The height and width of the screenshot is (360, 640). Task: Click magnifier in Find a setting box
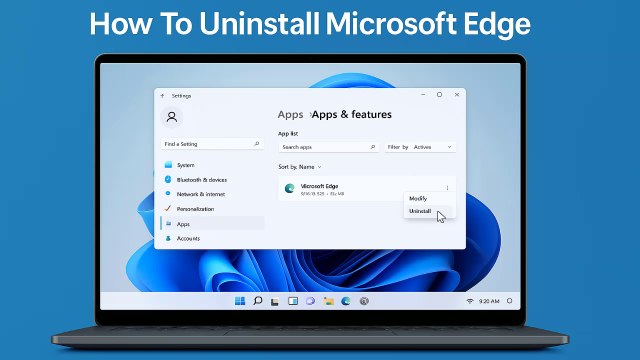(257, 144)
